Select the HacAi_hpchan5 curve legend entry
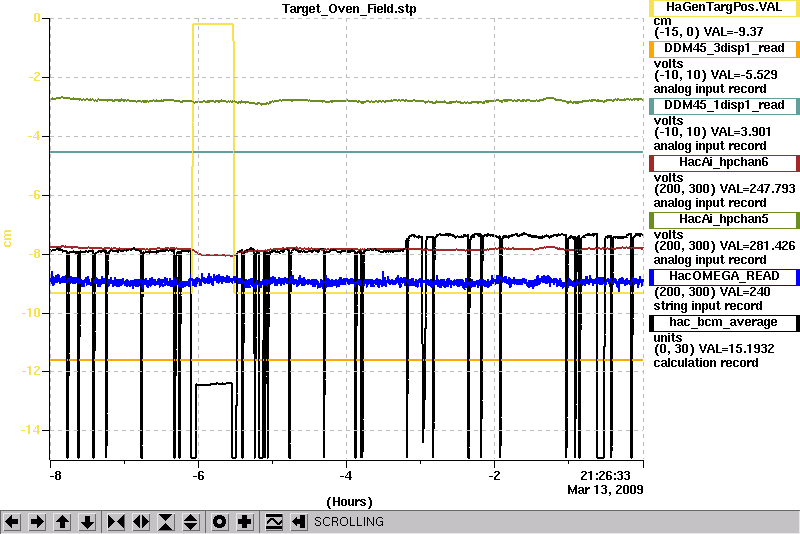The image size is (800, 534). 724,220
